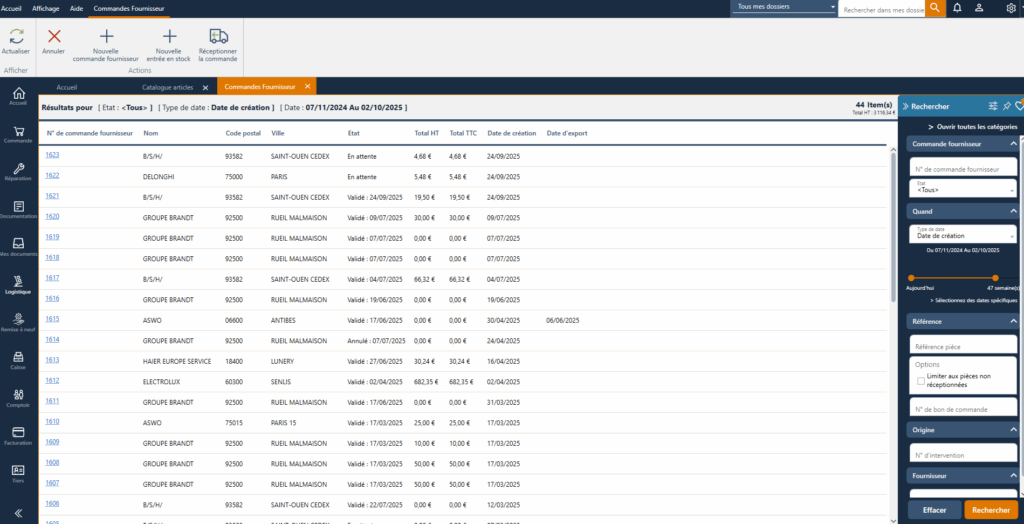Open the Affichage menu

(x=46, y=7)
